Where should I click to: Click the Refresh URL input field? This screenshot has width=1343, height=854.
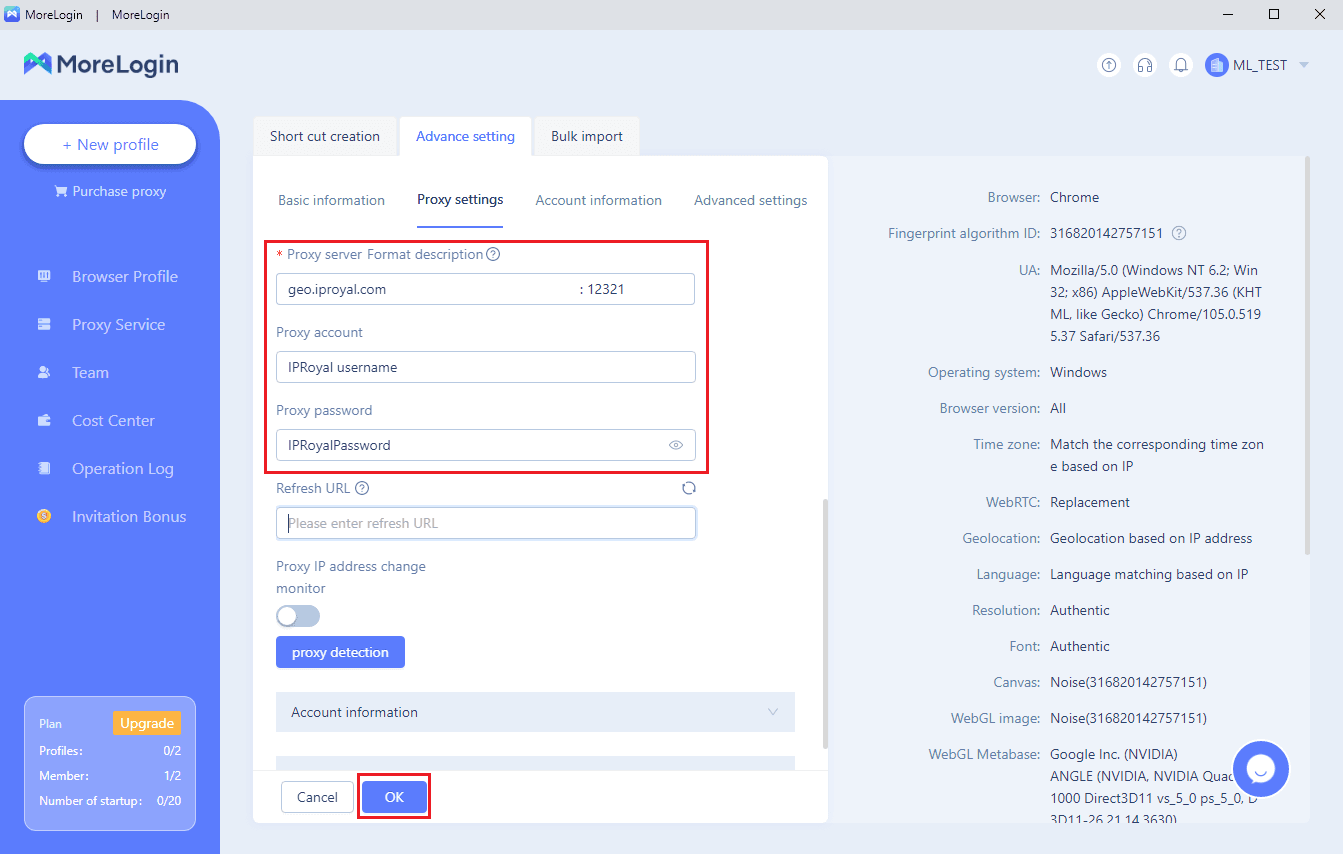point(485,523)
